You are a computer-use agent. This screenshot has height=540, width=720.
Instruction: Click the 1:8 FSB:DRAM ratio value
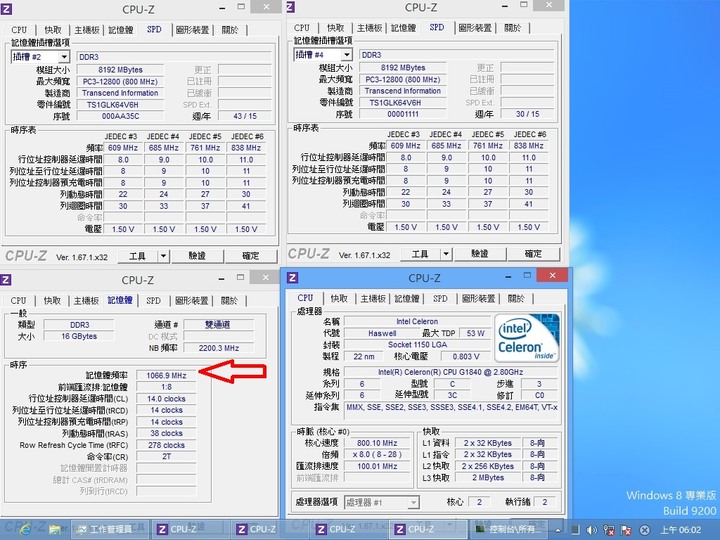click(x=166, y=387)
